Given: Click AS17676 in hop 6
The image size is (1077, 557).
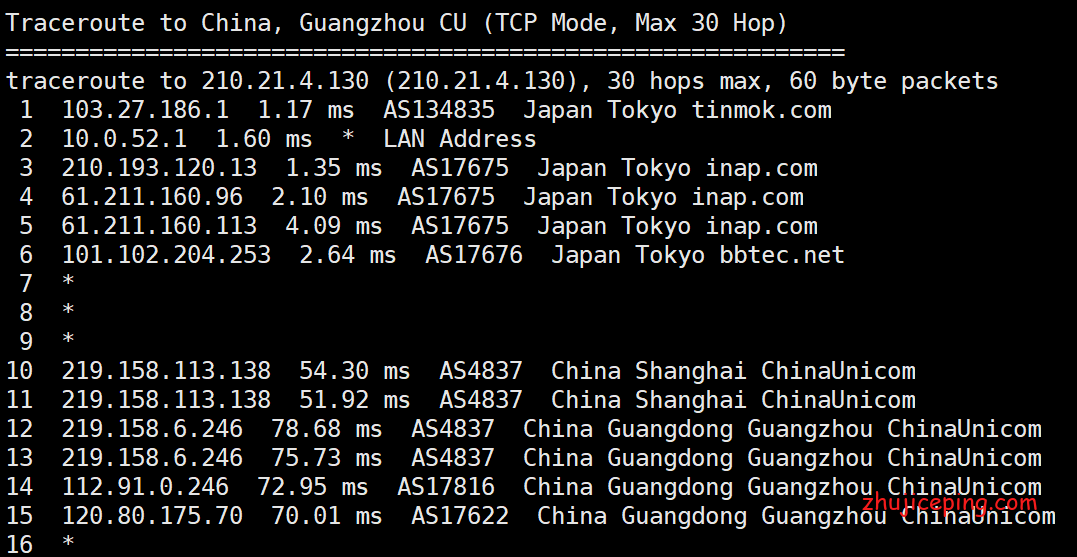Looking at the screenshot, I should (474, 255).
